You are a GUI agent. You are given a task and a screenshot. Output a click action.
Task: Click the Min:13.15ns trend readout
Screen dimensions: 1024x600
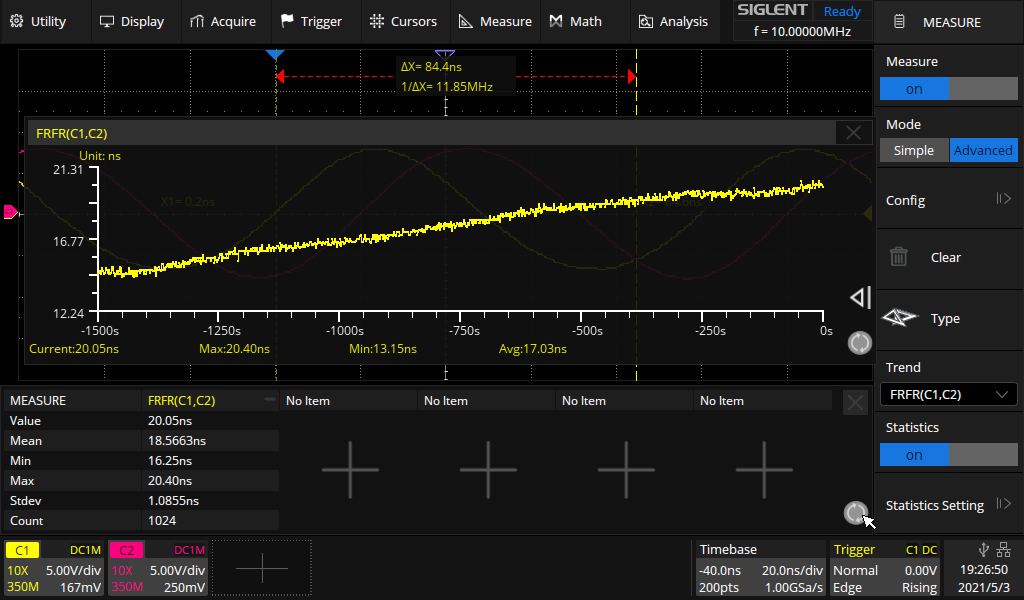(x=383, y=349)
